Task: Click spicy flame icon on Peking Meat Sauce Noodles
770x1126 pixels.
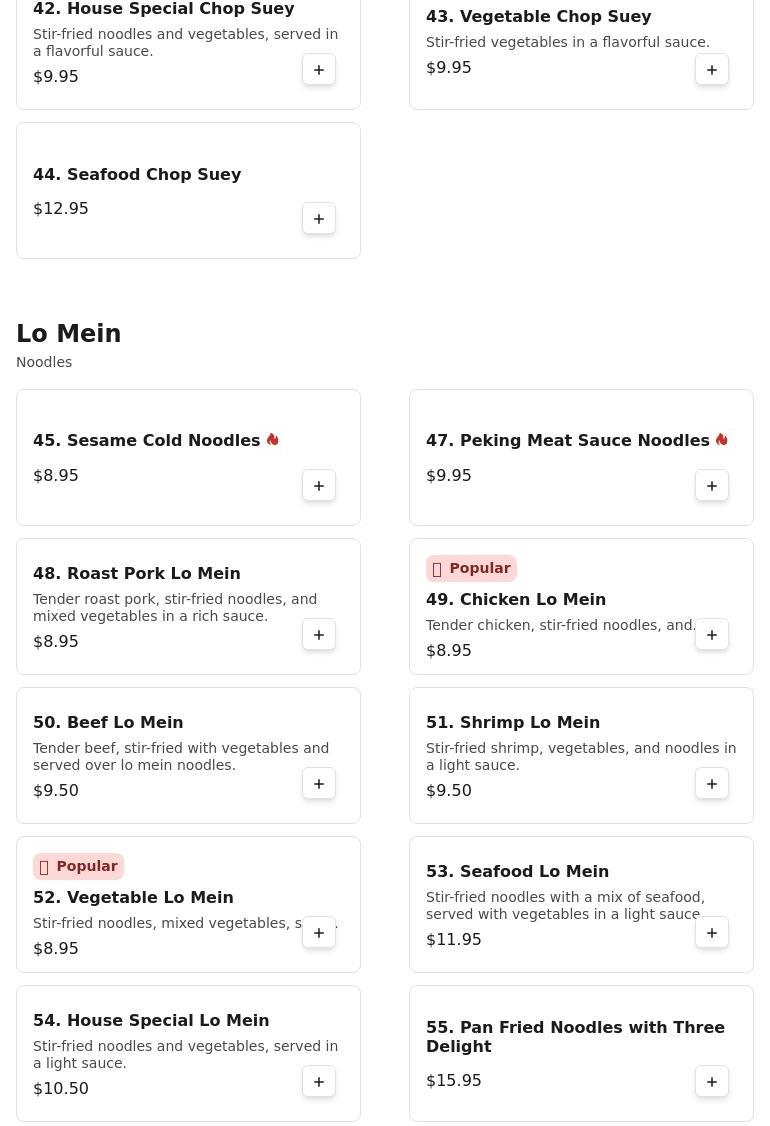Action: (x=722, y=439)
